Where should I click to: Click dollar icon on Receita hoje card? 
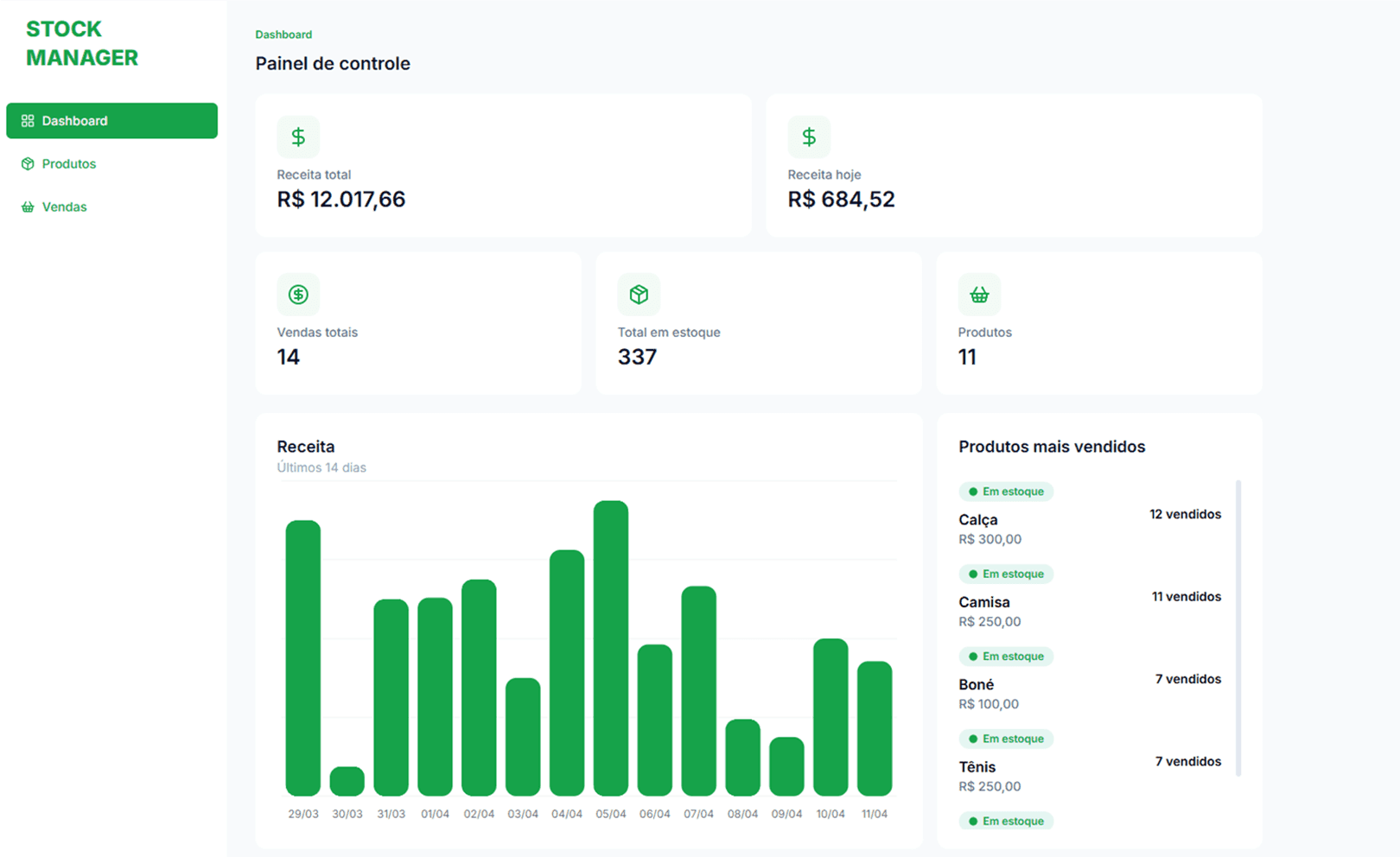tap(809, 136)
